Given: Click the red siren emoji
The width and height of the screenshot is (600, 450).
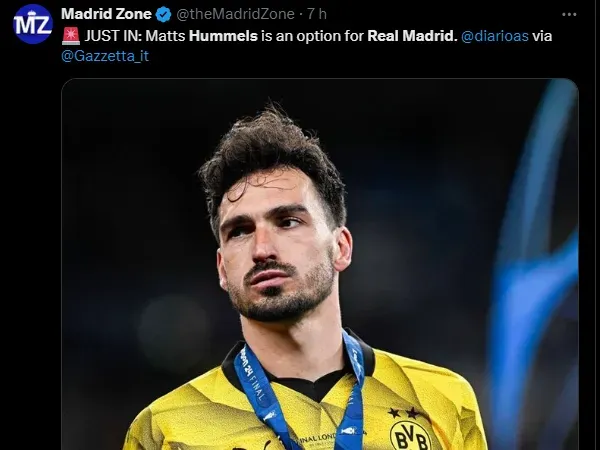Looking at the screenshot, I should (70, 36).
